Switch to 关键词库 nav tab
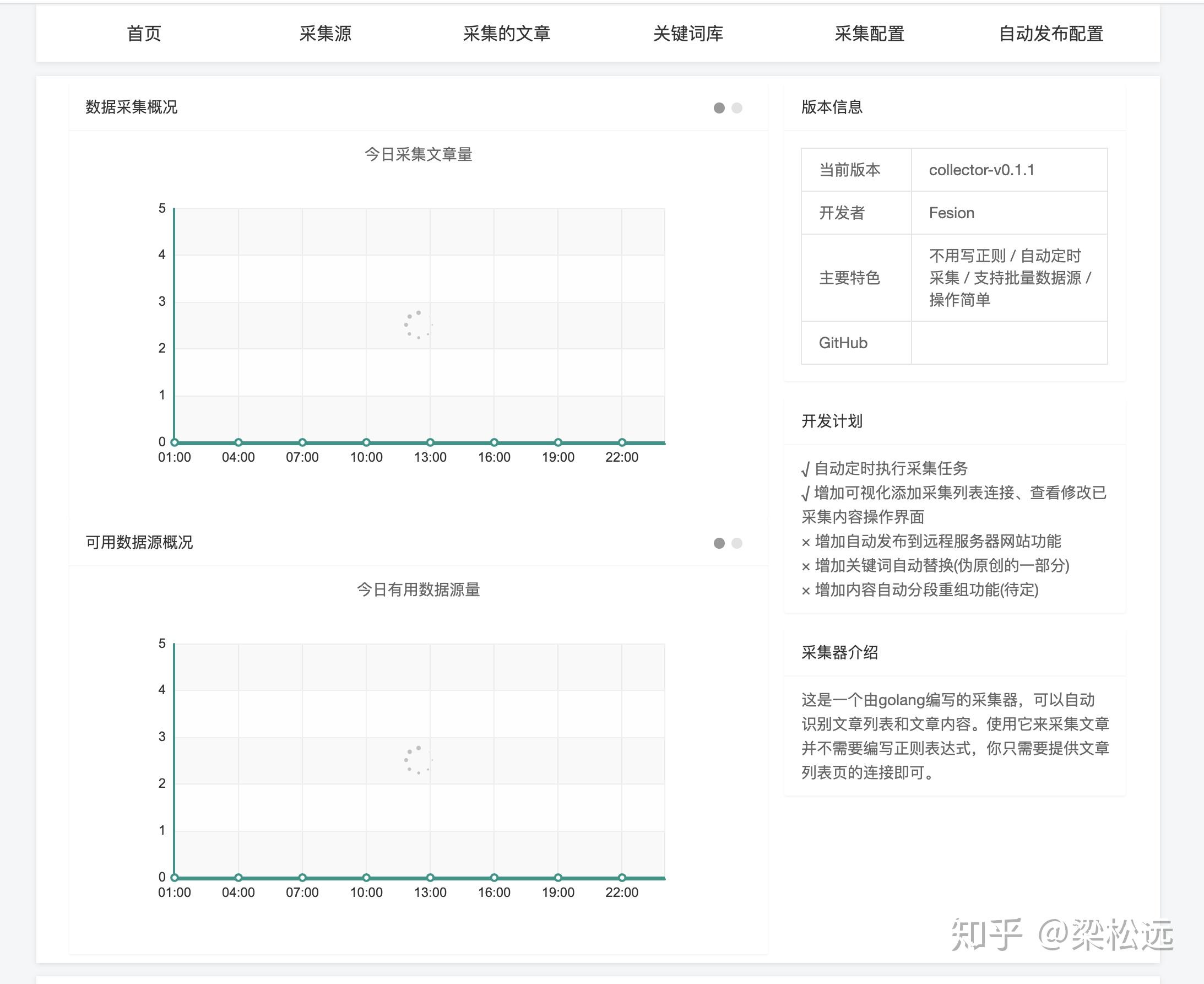The width and height of the screenshot is (1204, 984). pos(688,34)
